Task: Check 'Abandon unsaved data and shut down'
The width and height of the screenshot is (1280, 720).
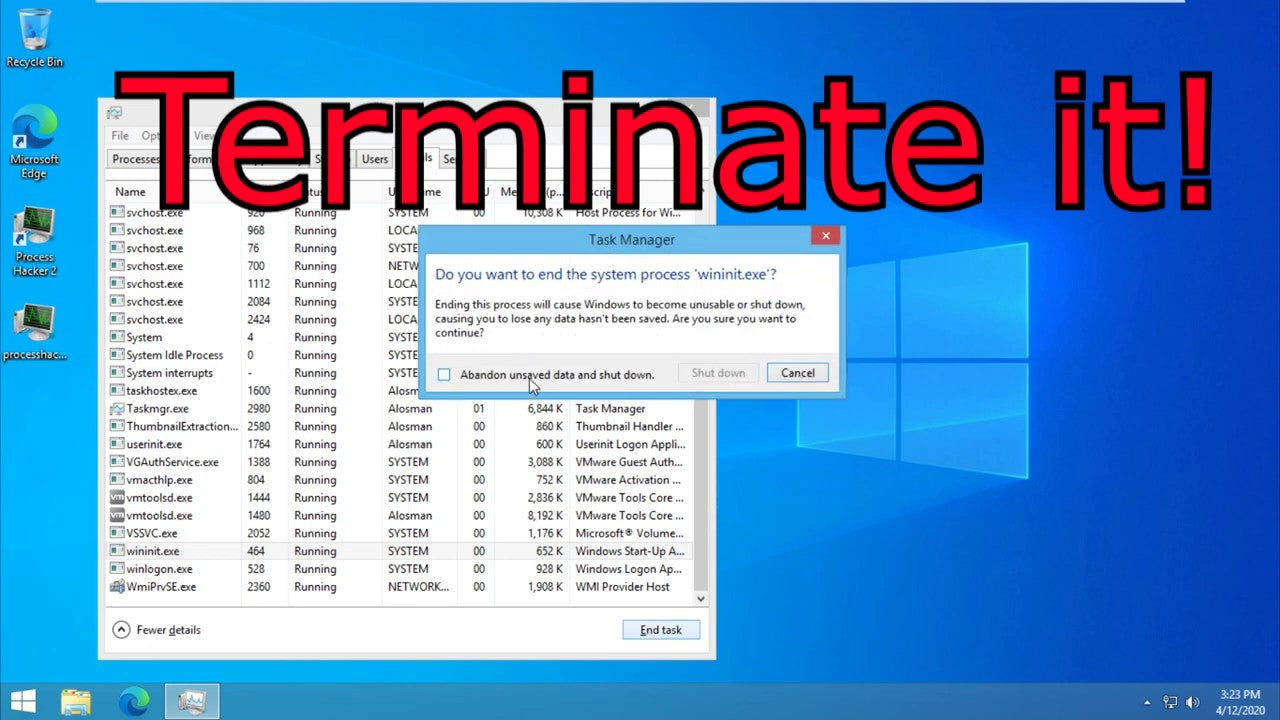Action: (x=444, y=374)
